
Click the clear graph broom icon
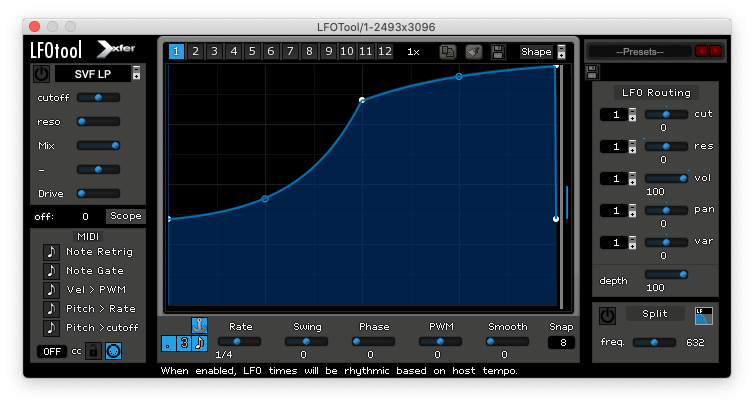(474, 51)
